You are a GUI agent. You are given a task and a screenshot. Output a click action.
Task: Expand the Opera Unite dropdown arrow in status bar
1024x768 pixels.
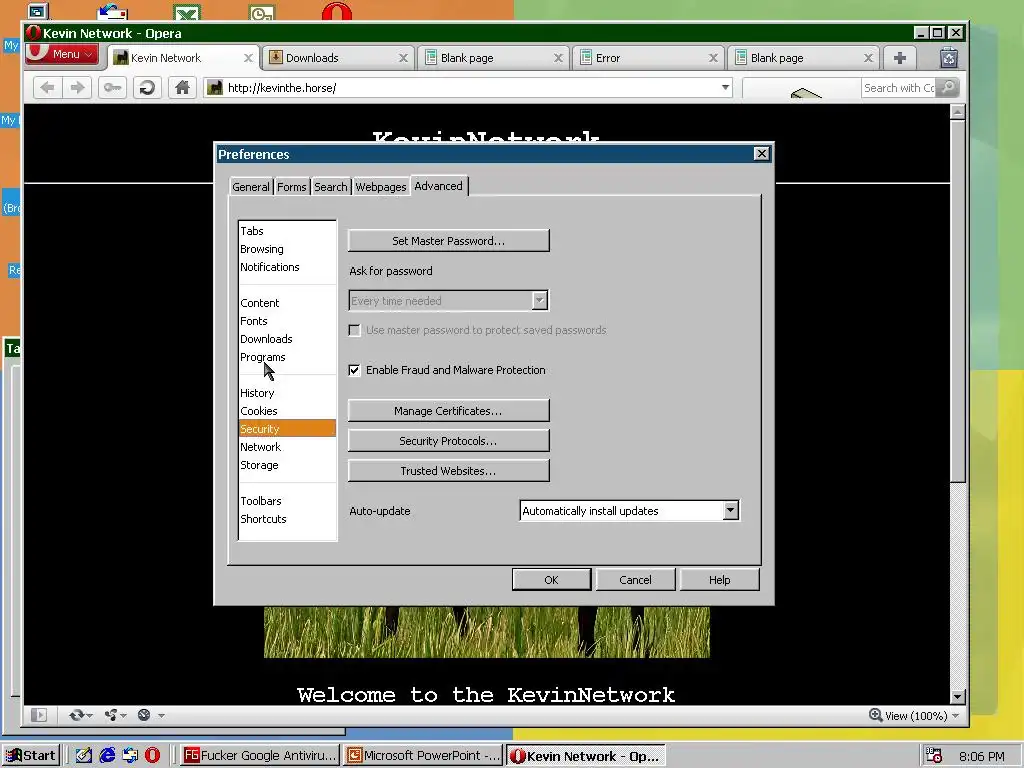123,716
